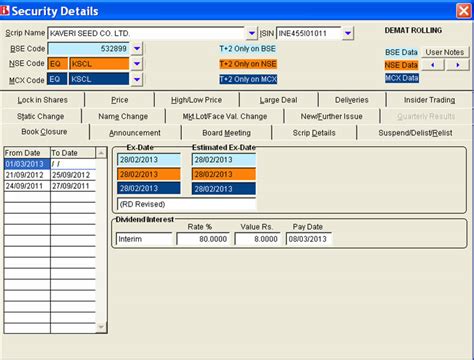Click the dark blue Estimated Ex-Date field

(x=224, y=189)
